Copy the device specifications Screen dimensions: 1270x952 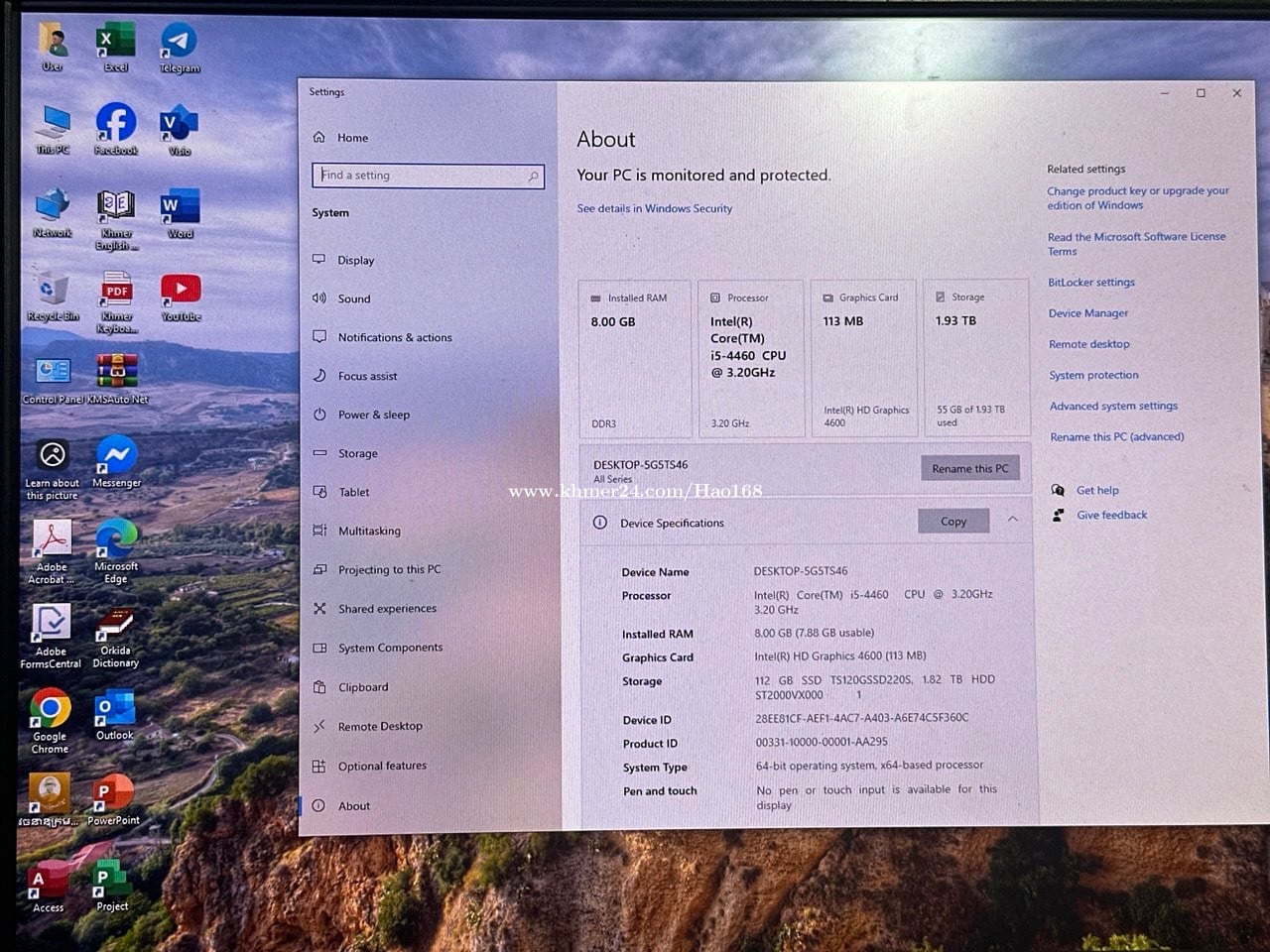click(x=952, y=522)
